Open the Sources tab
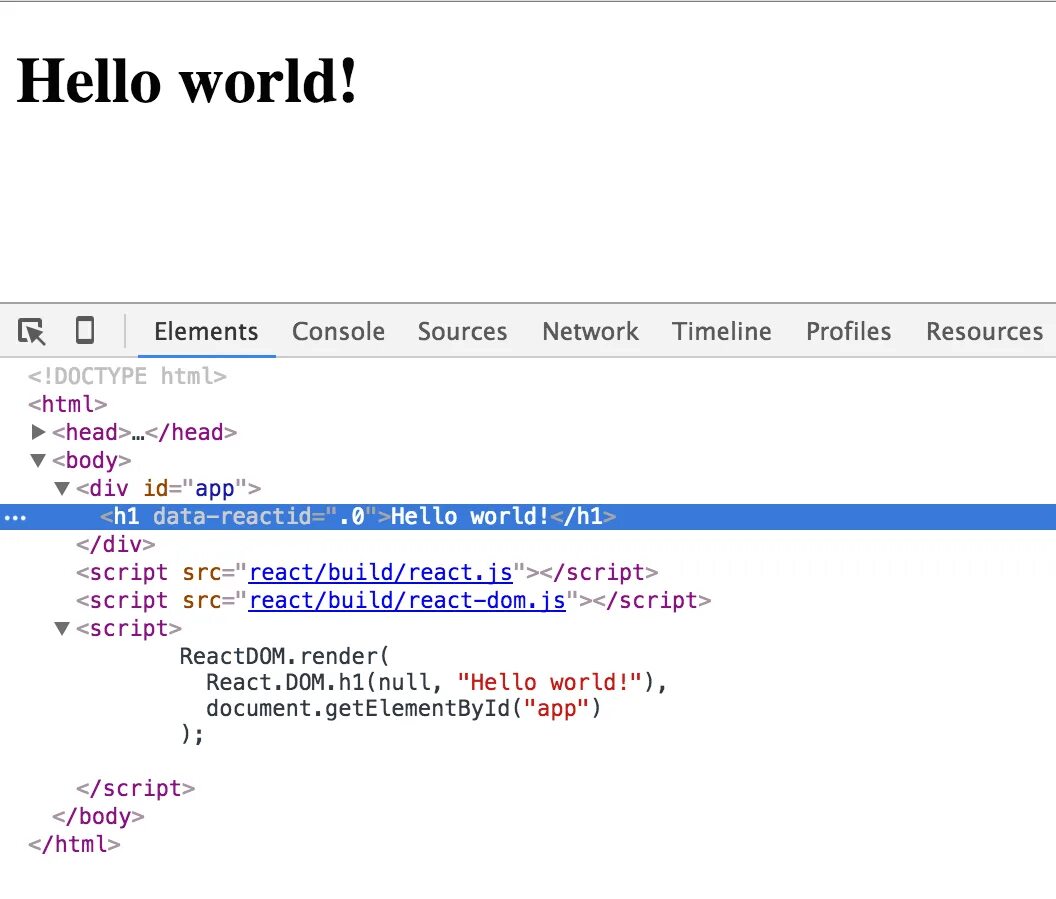Image resolution: width=1056 pixels, height=899 pixels. [462, 331]
